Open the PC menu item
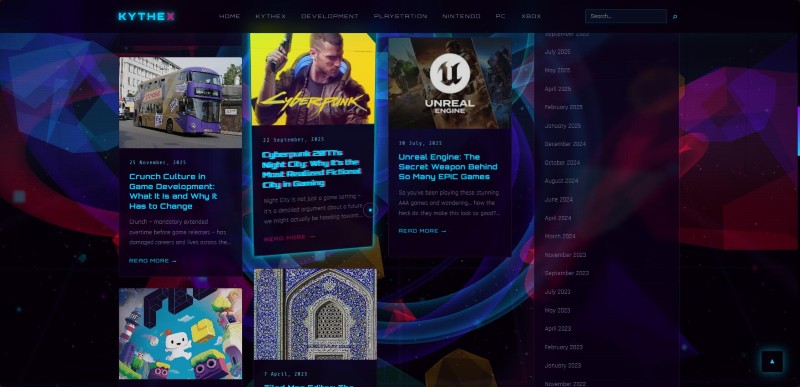 pyautogui.click(x=501, y=16)
